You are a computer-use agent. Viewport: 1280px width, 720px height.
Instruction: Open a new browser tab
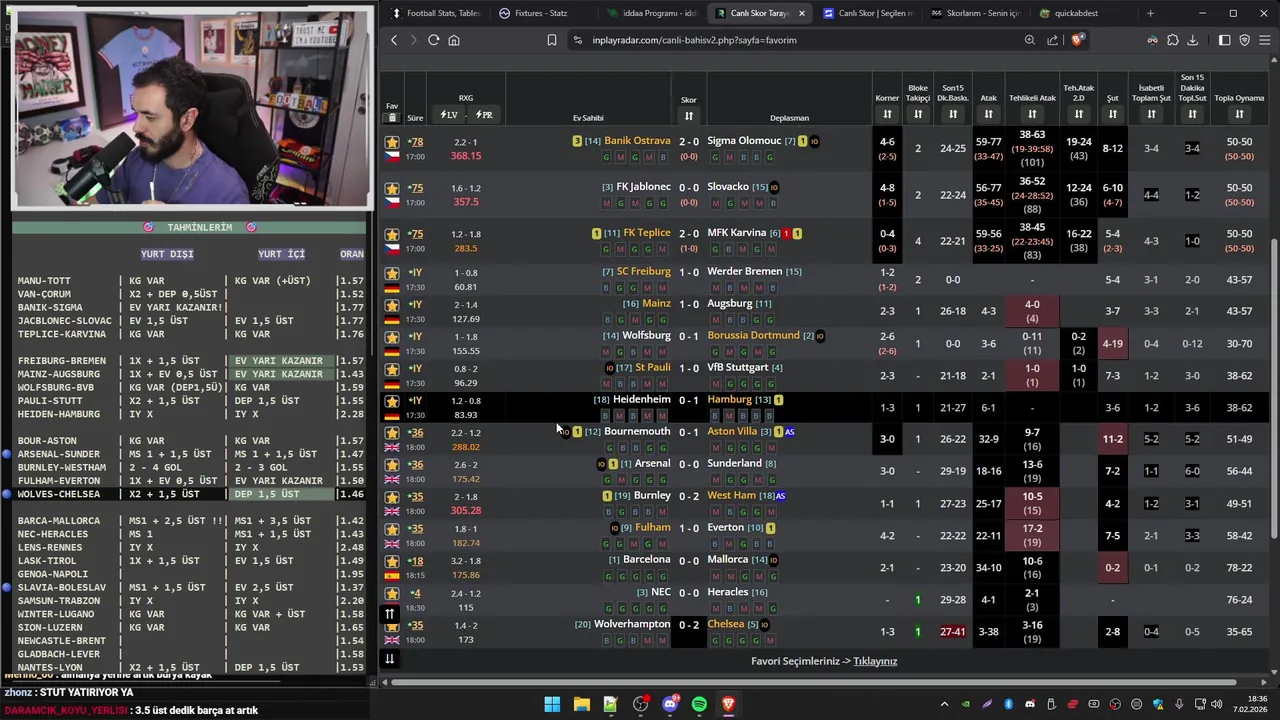1150,13
